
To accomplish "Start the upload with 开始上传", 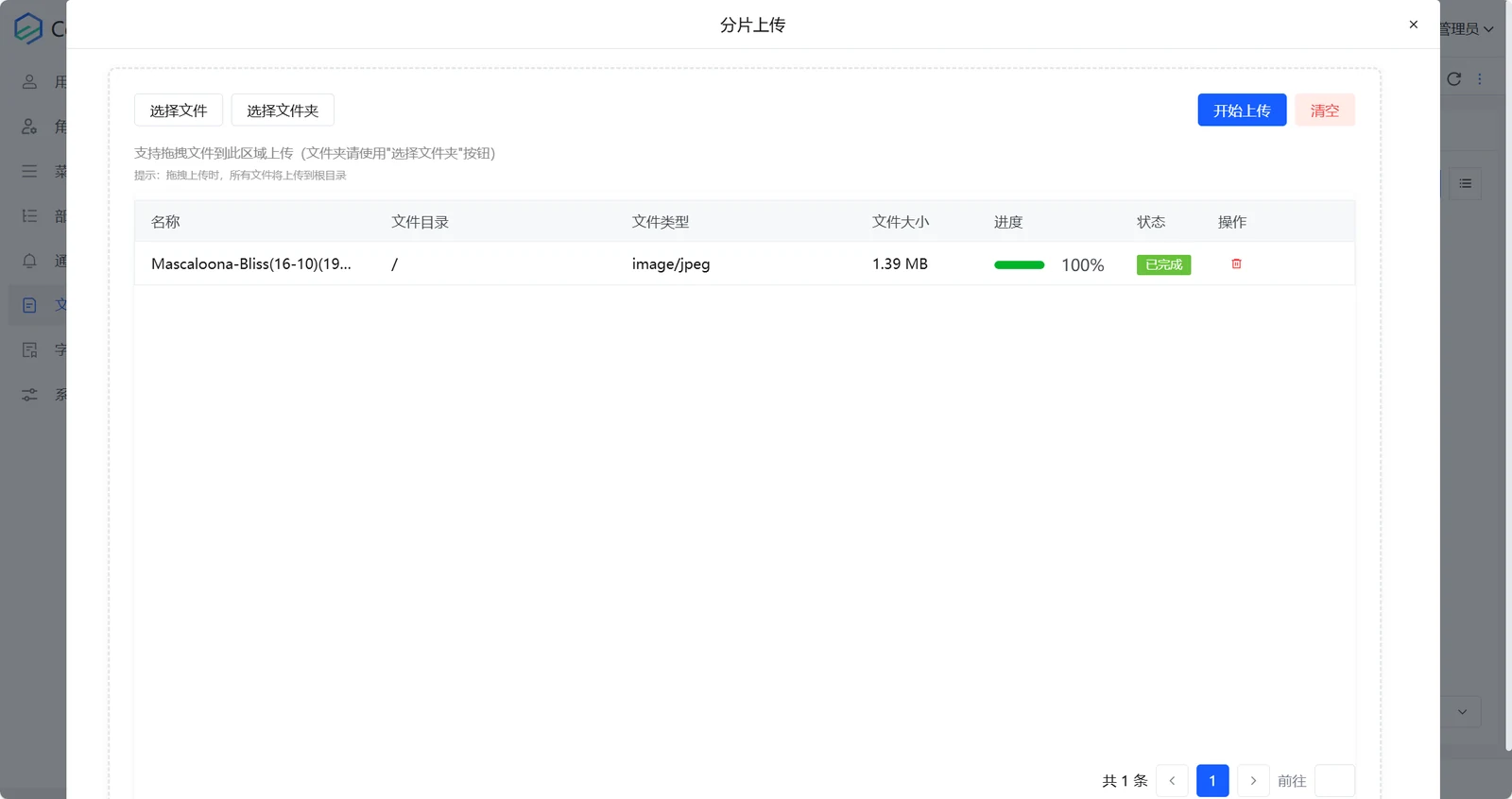I will 1242,110.
